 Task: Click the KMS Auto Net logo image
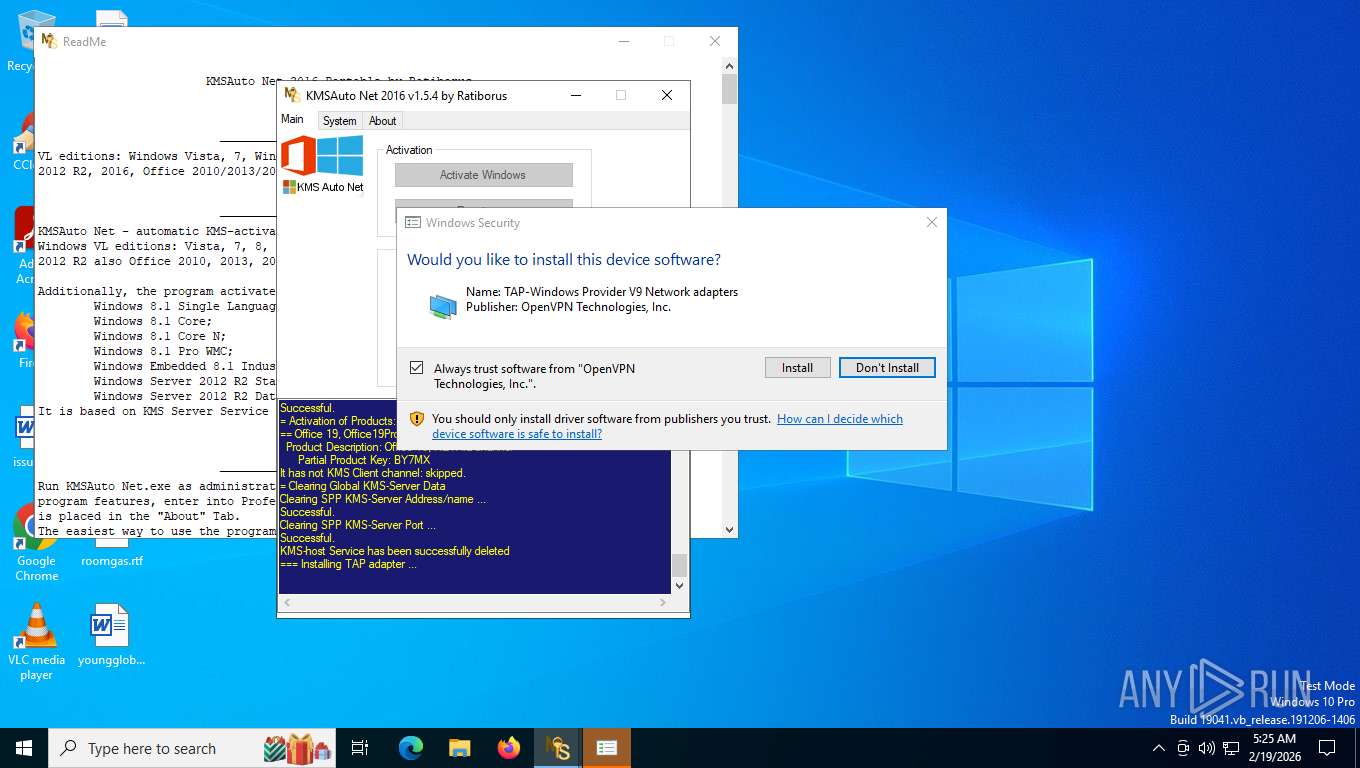tap(322, 165)
